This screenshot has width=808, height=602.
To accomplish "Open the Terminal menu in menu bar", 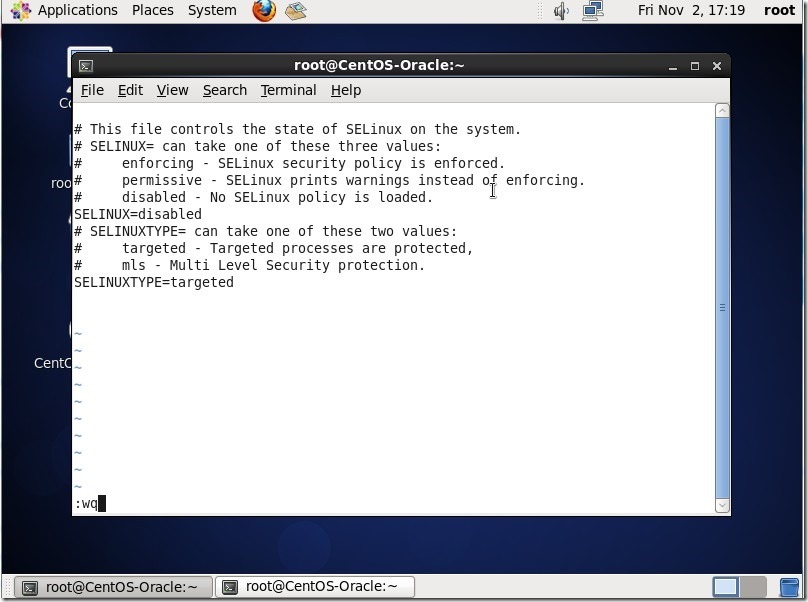I will [288, 90].
